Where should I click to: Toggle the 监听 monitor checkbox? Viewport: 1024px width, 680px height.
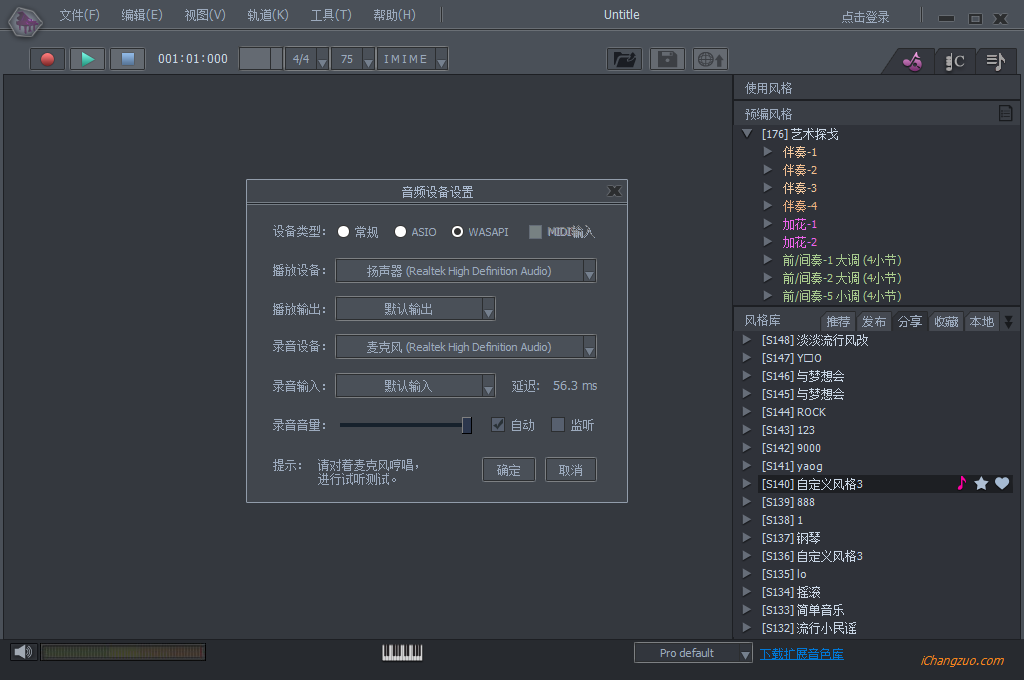click(558, 425)
